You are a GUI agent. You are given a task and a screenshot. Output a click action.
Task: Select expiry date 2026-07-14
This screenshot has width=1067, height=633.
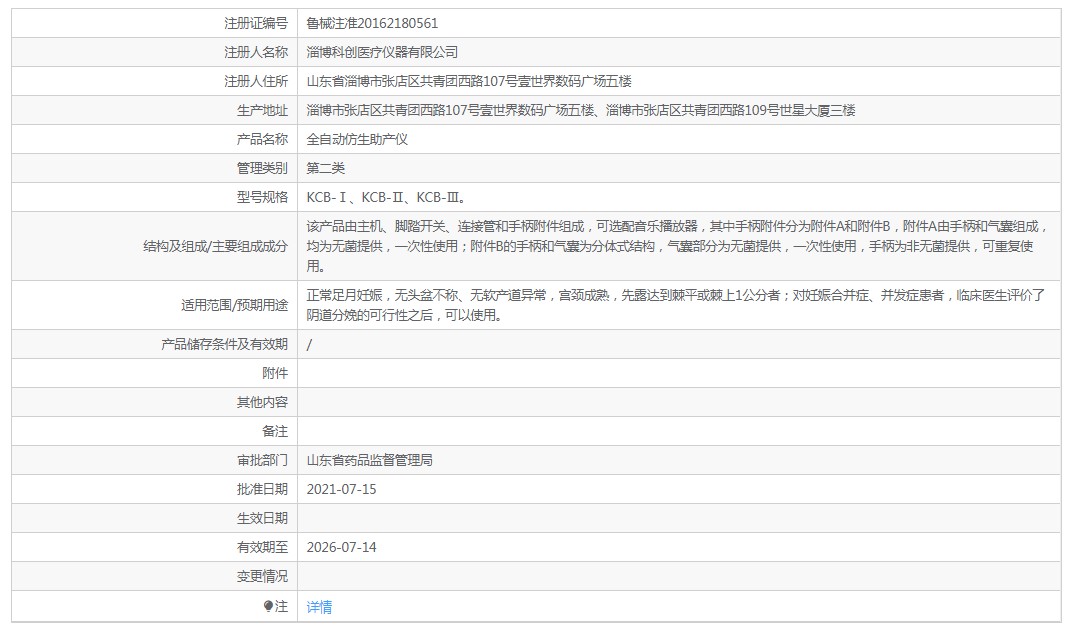tap(342, 547)
